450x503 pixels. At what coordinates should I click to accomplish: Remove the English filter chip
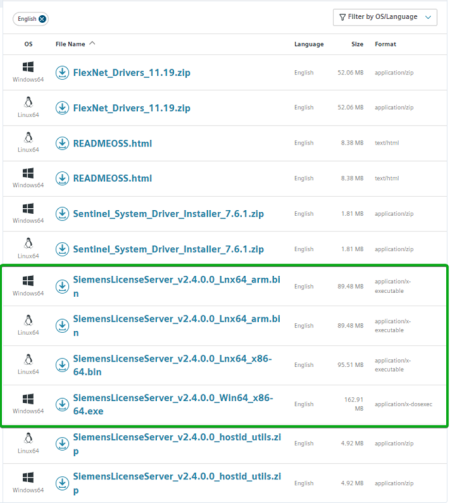pos(42,19)
